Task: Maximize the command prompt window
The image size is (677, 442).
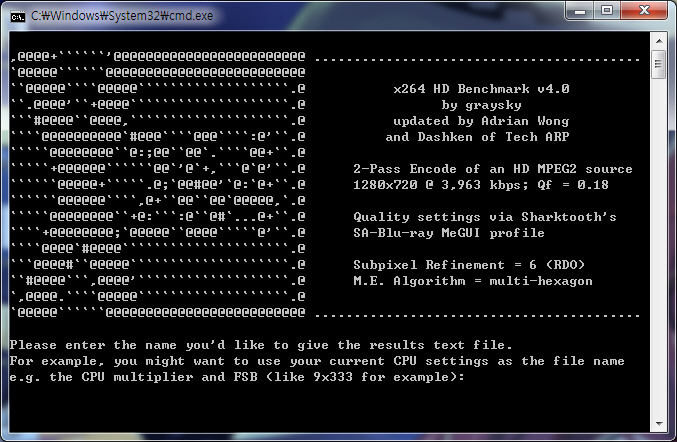Action: [x=607, y=10]
